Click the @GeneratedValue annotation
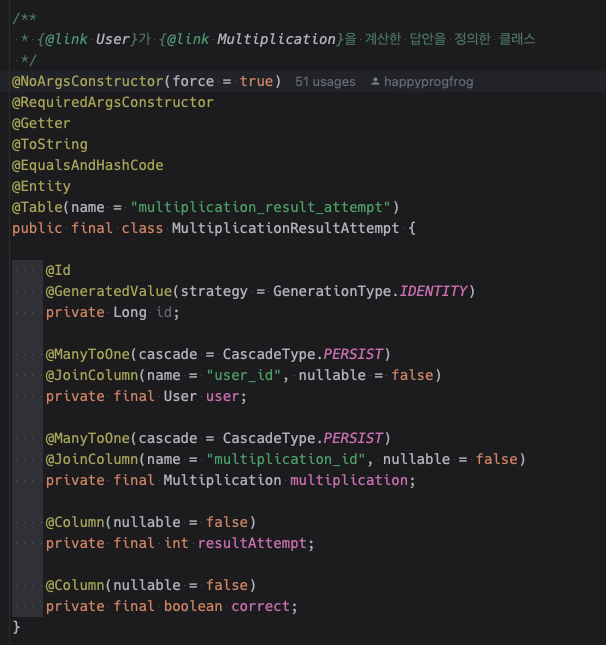The width and height of the screenshot is (606, 645). click(x=109, y=291)
